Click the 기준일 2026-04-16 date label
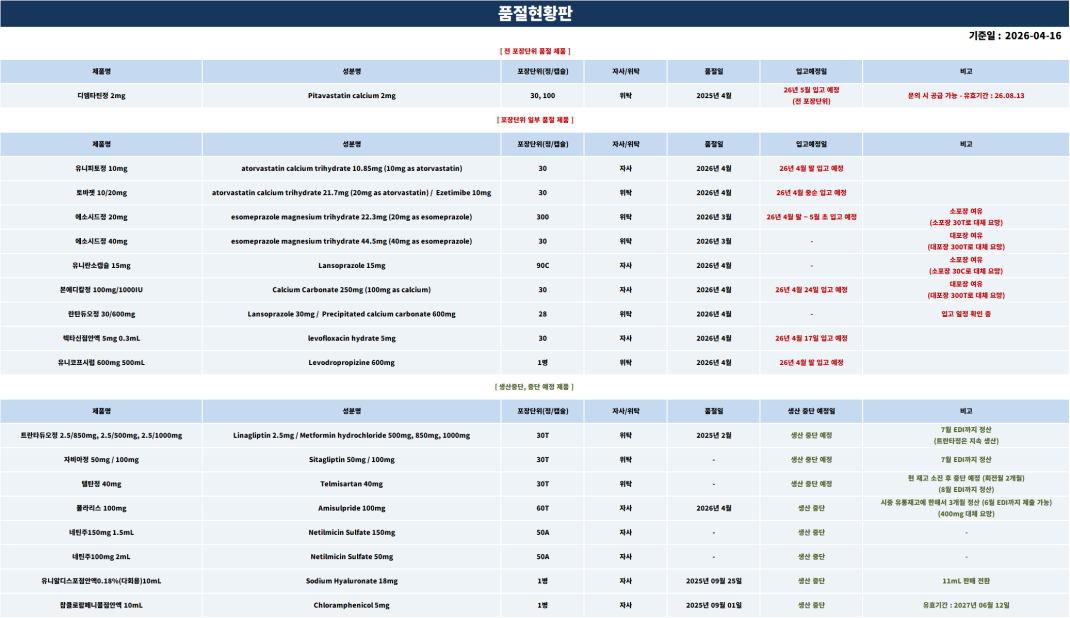The width and height of the screenshot is (1070, 618). click(x=1014, y=36)
